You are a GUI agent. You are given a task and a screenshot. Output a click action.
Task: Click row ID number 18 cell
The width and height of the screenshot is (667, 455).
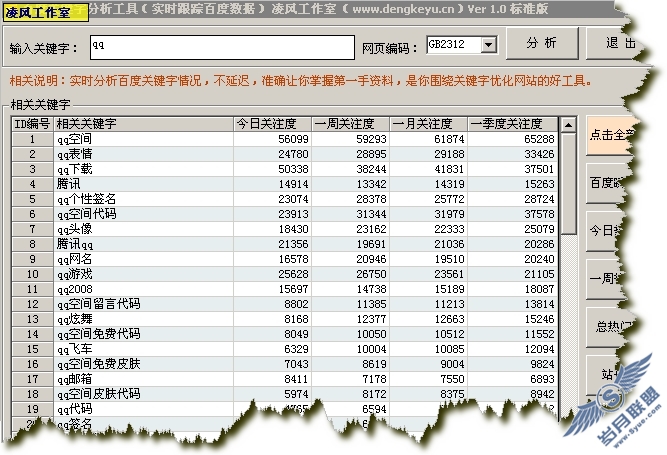coord(32,394)
